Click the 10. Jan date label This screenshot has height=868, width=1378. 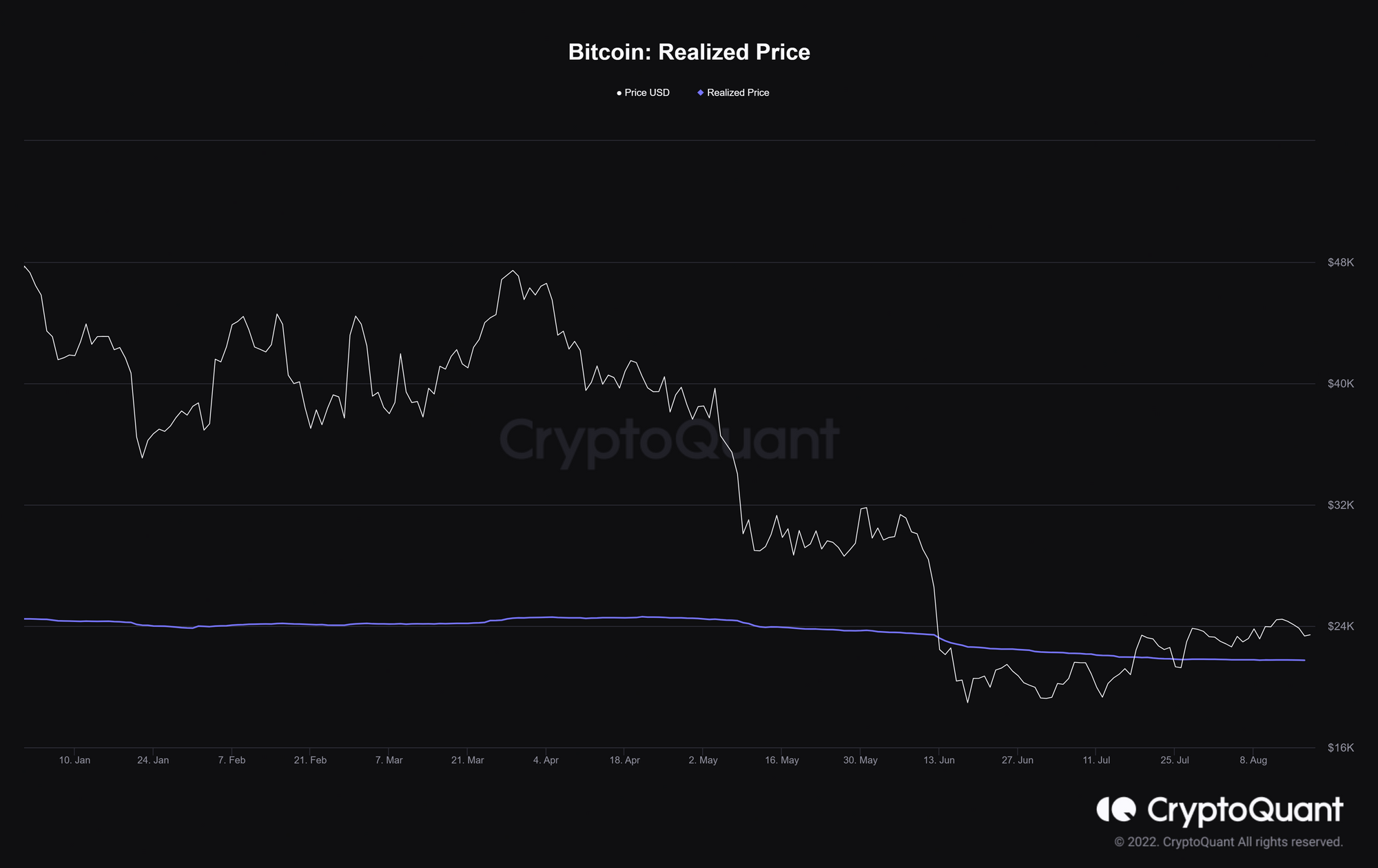click(74, 761)
